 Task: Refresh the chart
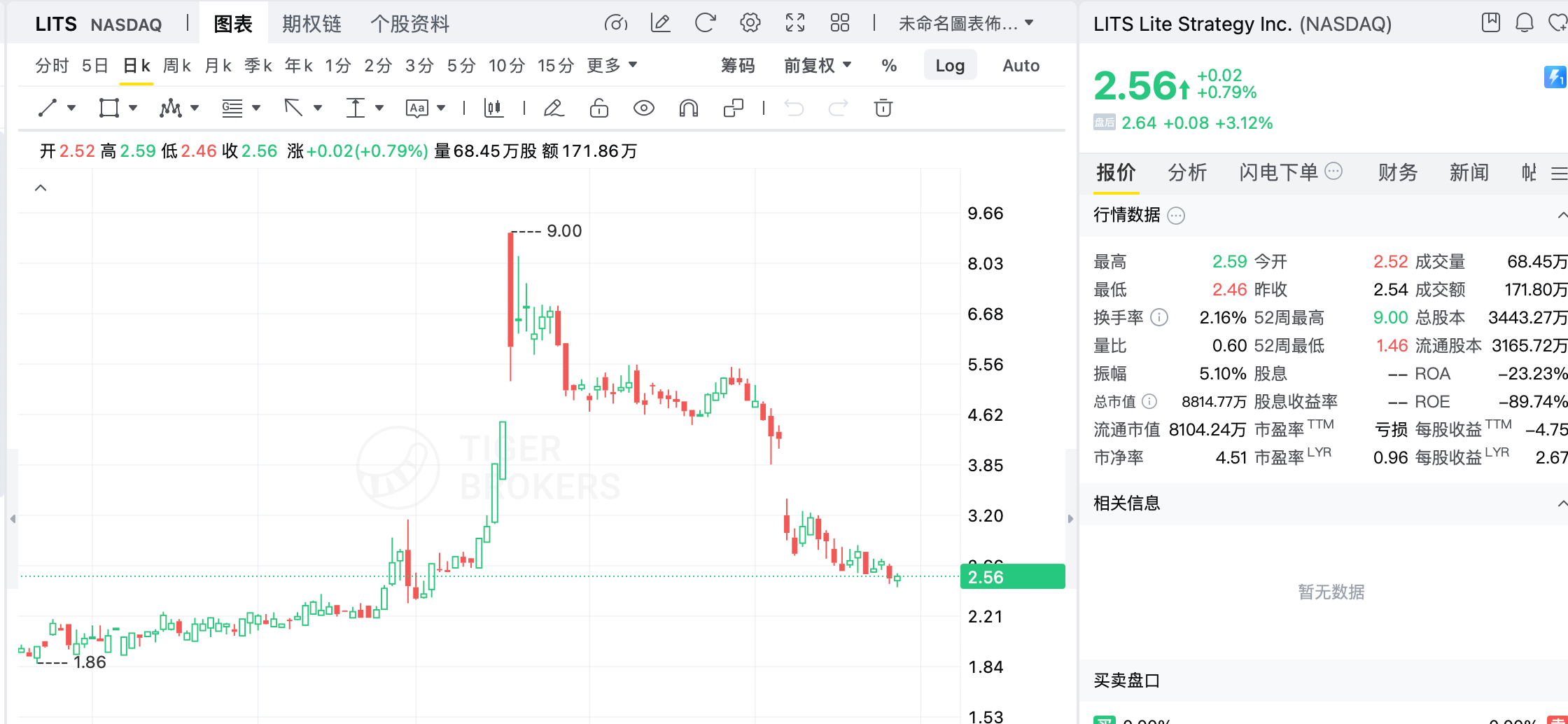(705, 23)
